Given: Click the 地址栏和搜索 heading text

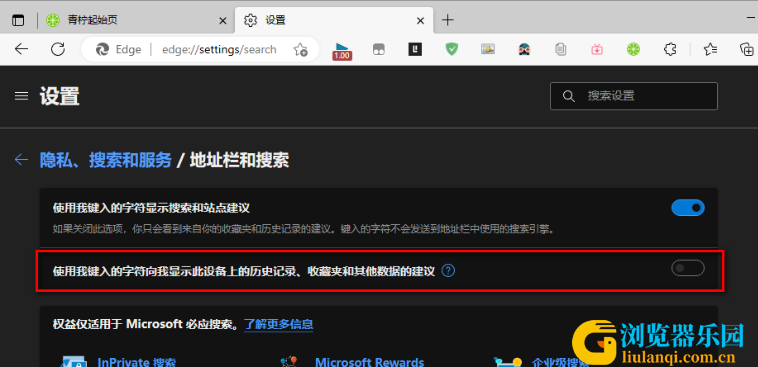Looking at the screenshot, I should tap(239, 160).
